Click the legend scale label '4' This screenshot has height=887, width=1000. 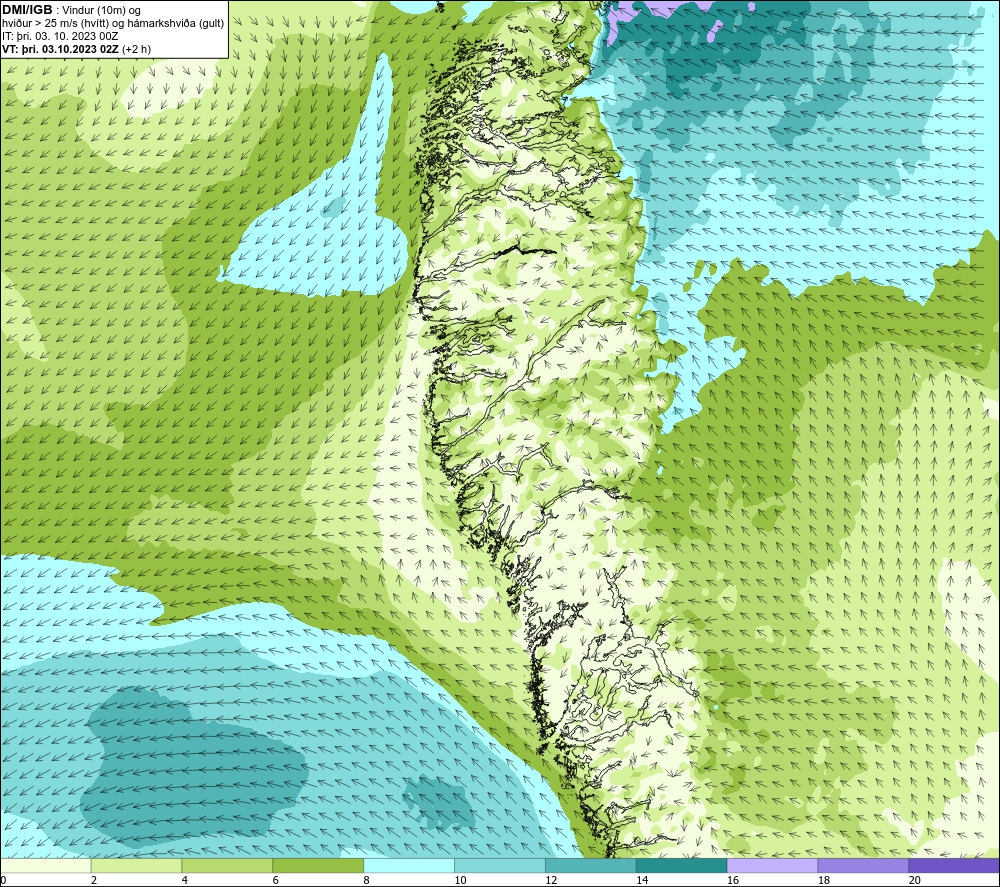point(185,880)
